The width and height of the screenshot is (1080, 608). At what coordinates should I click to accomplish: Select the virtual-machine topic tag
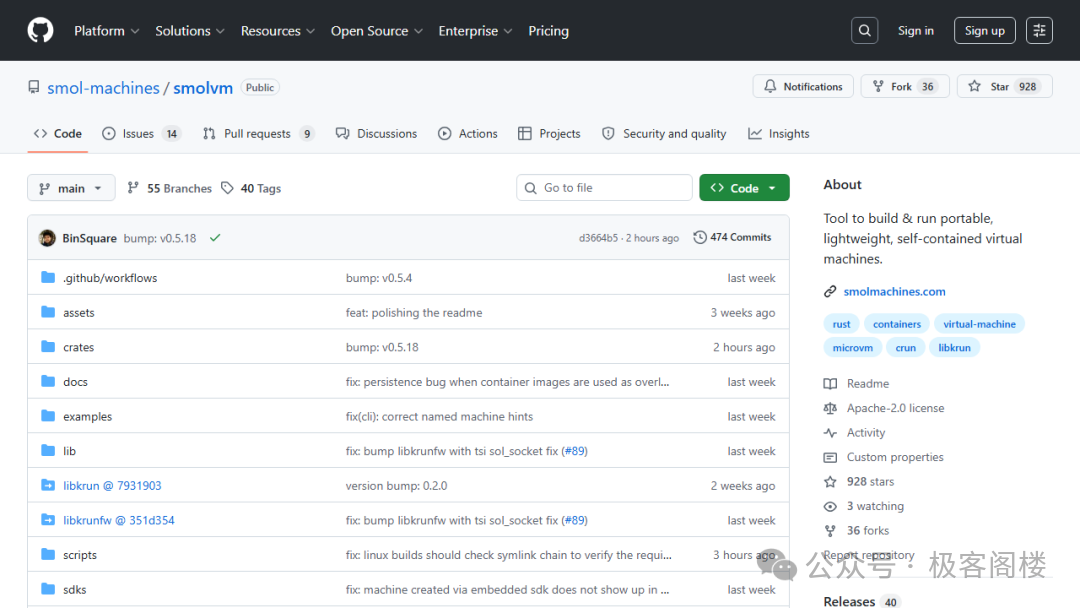click(x=979, y=324)
